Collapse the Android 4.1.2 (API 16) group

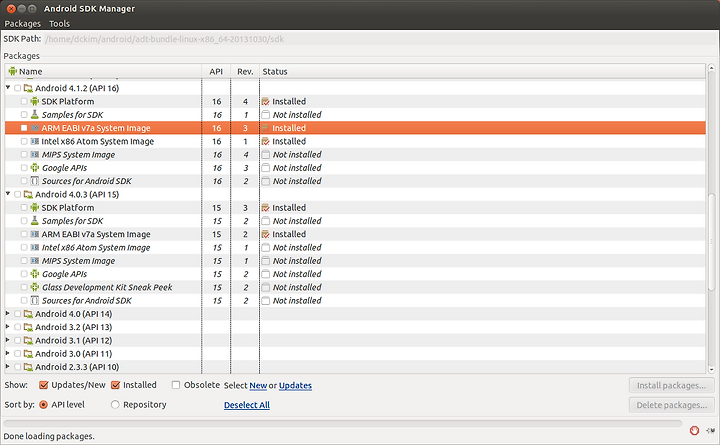point(8,87)
